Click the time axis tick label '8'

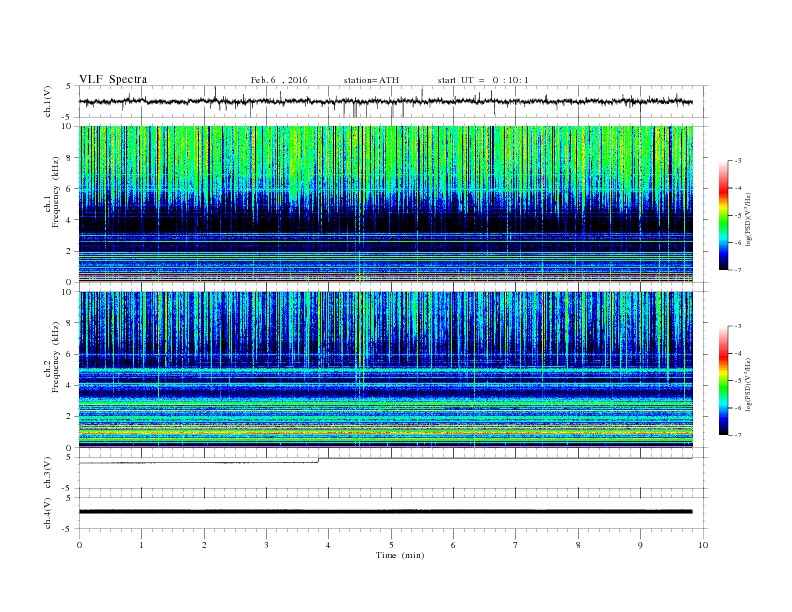578,545
